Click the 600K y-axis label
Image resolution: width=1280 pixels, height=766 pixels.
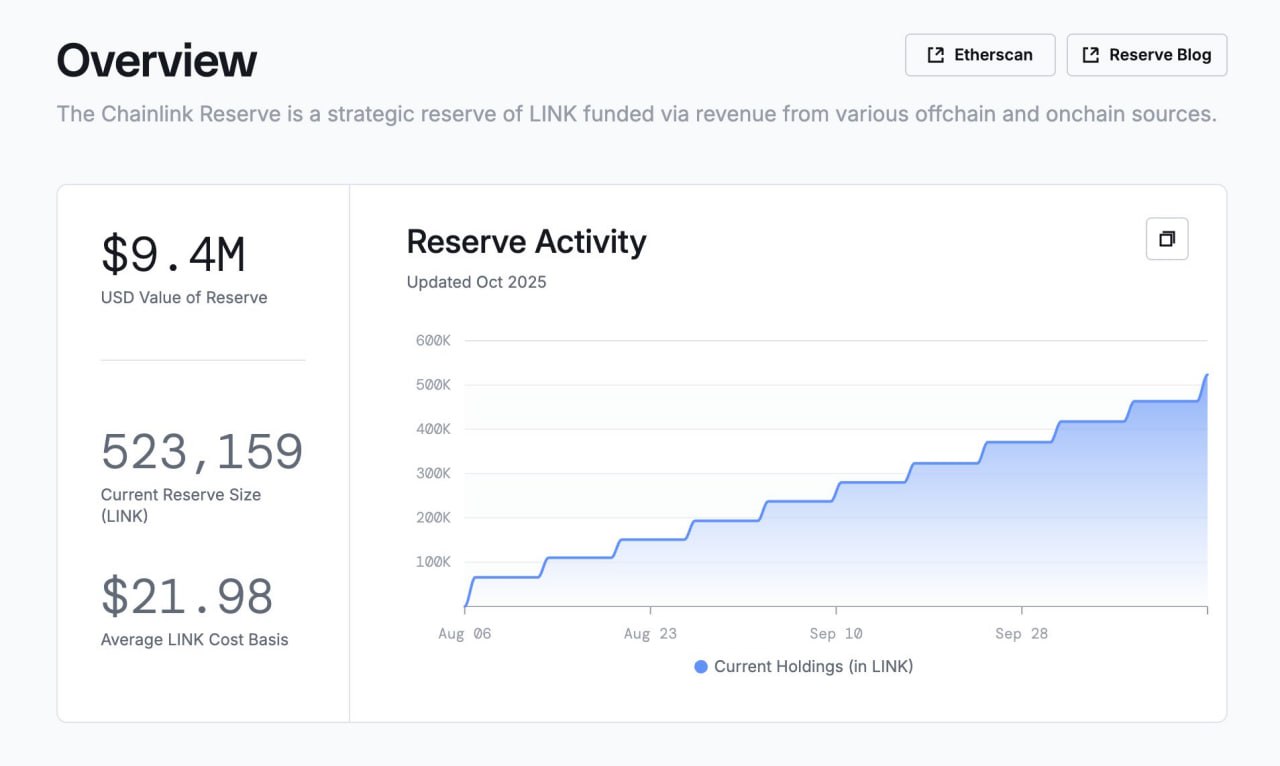coord(433,340)
